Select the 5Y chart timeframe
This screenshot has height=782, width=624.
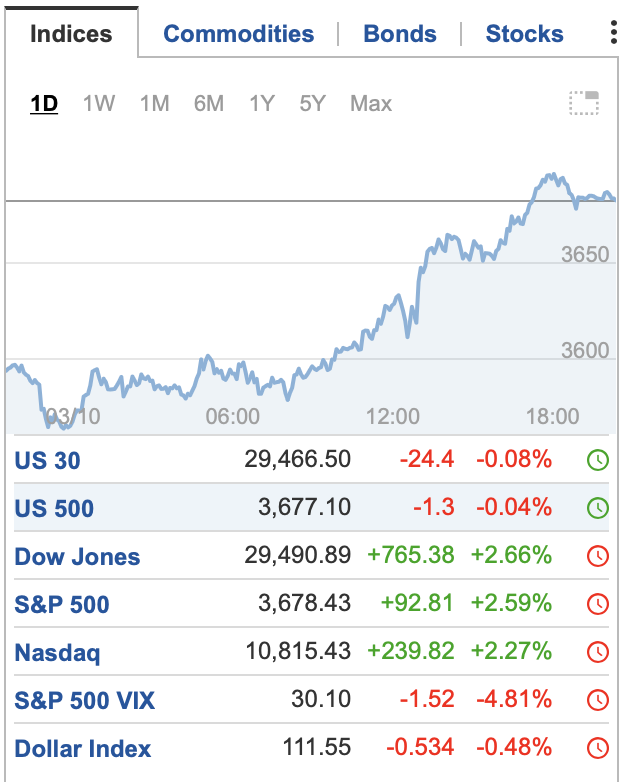pyautogui.click(x=312, y=103)
